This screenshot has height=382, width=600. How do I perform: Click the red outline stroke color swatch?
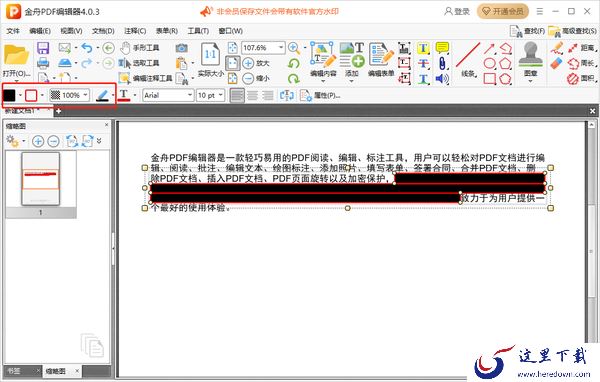31,95
